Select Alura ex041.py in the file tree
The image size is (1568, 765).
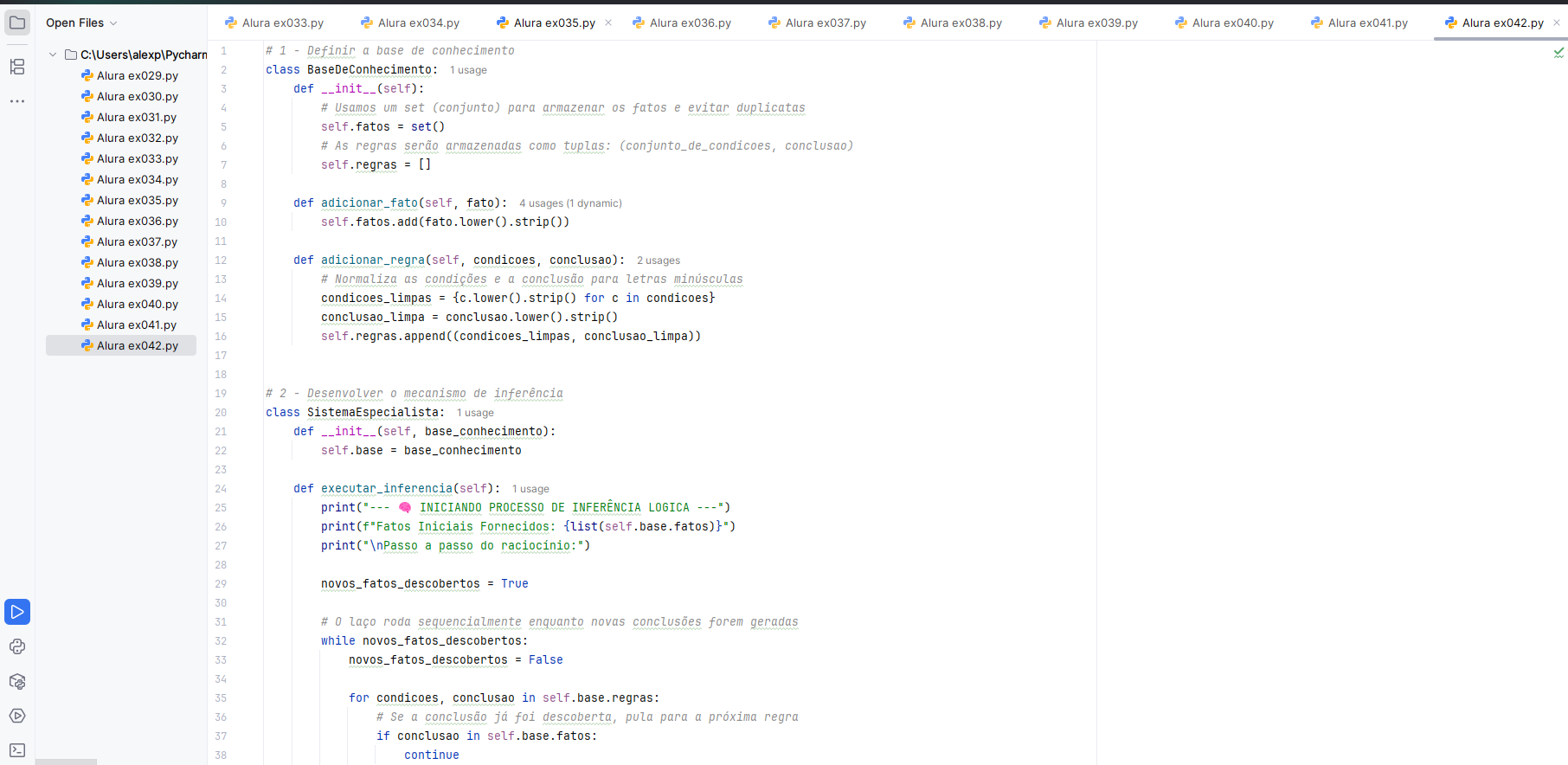(x=129, y=325)
